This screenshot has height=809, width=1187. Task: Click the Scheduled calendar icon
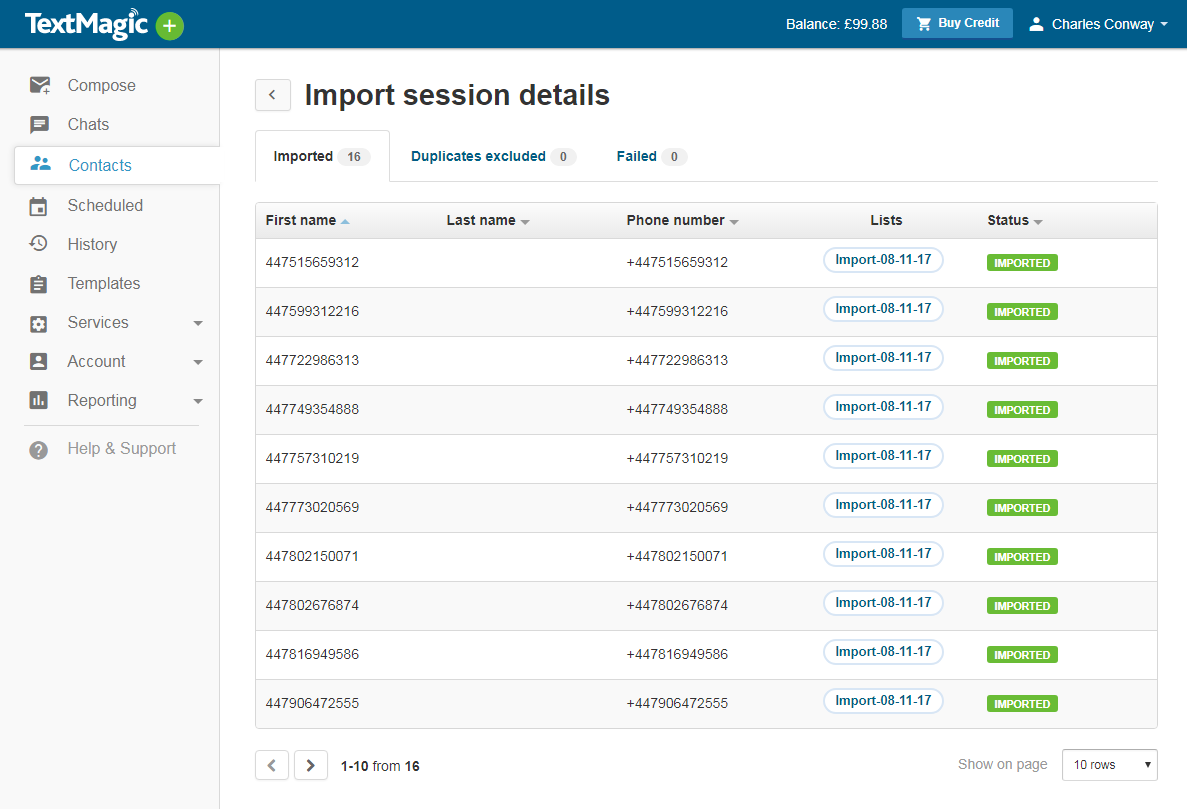[38, 206]
